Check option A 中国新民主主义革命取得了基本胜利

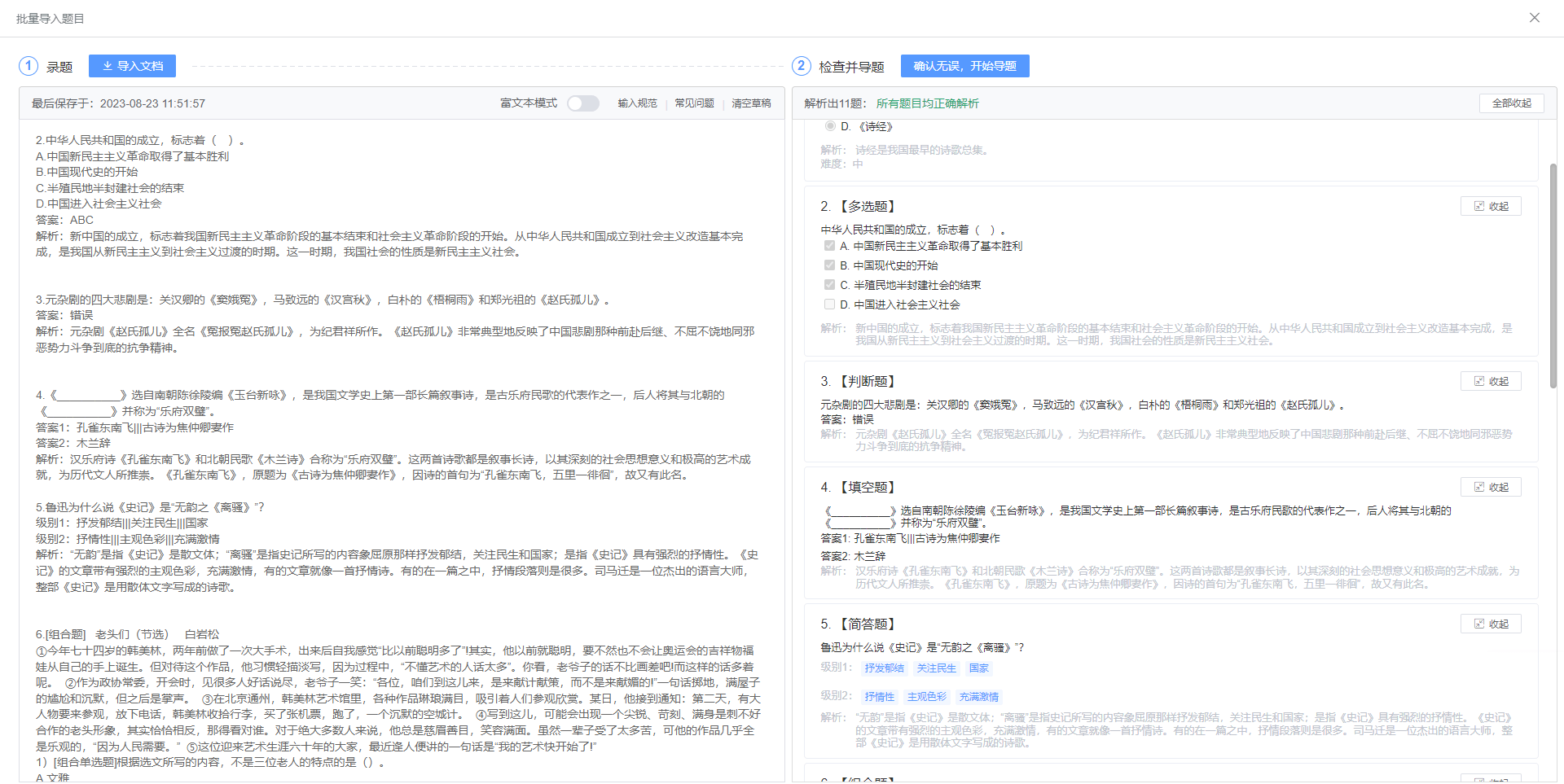click(x=829, y=246)
